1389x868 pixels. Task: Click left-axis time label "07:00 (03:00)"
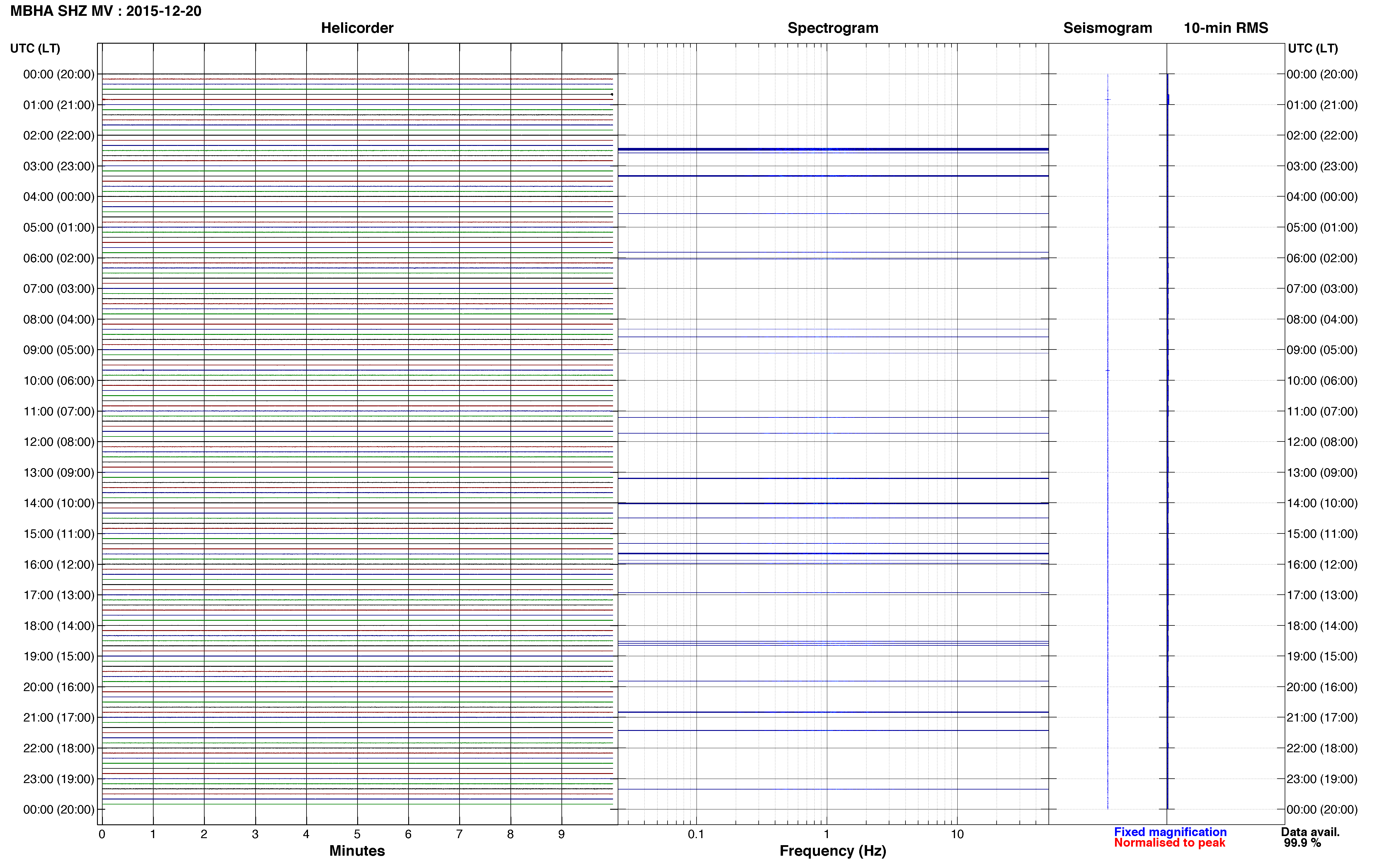pyautogui.click(x=59, y=289)
